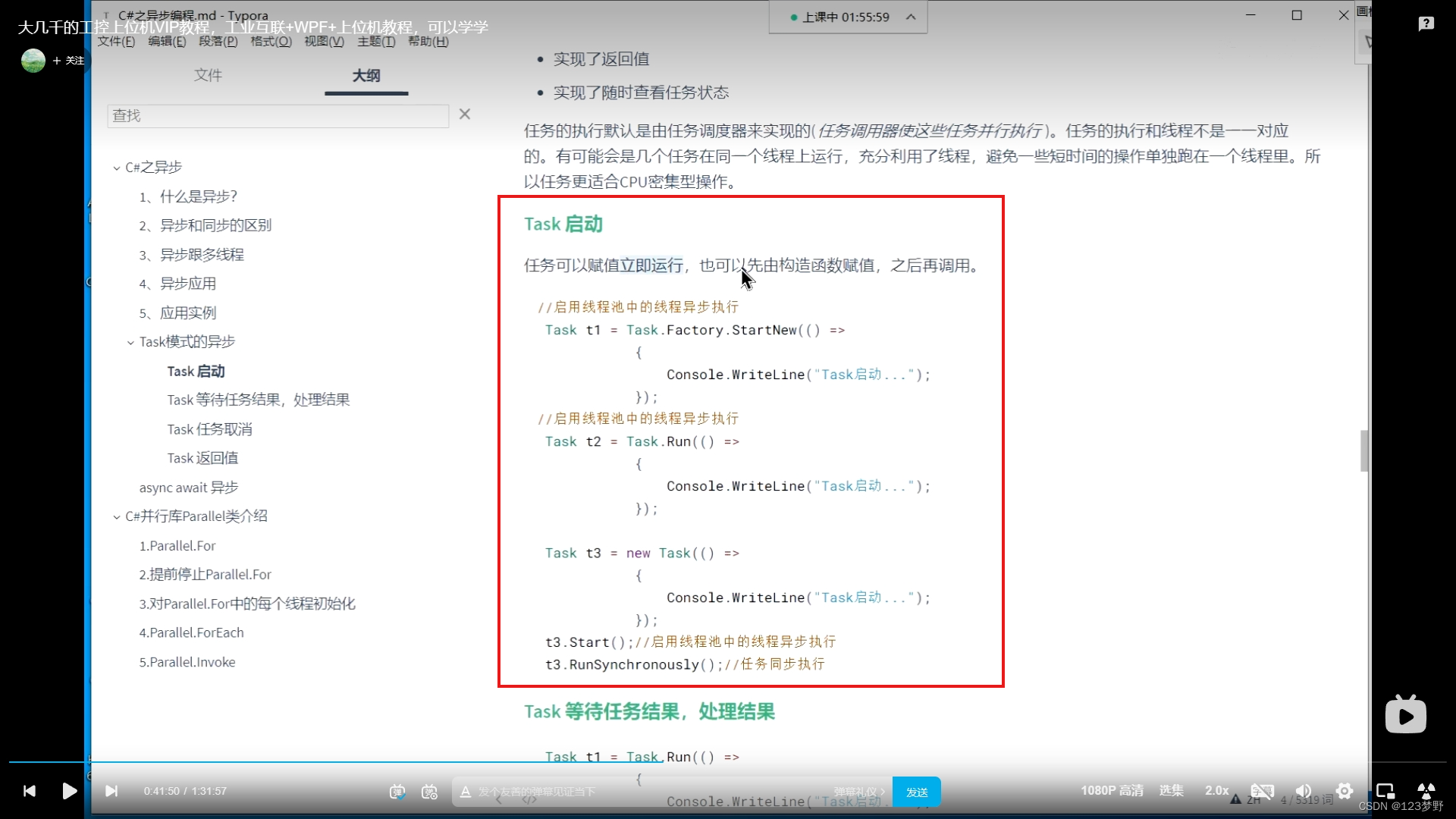1456x819 pixels.
Task: Open 格式(O) menu
Action: (x=271, y=42)
